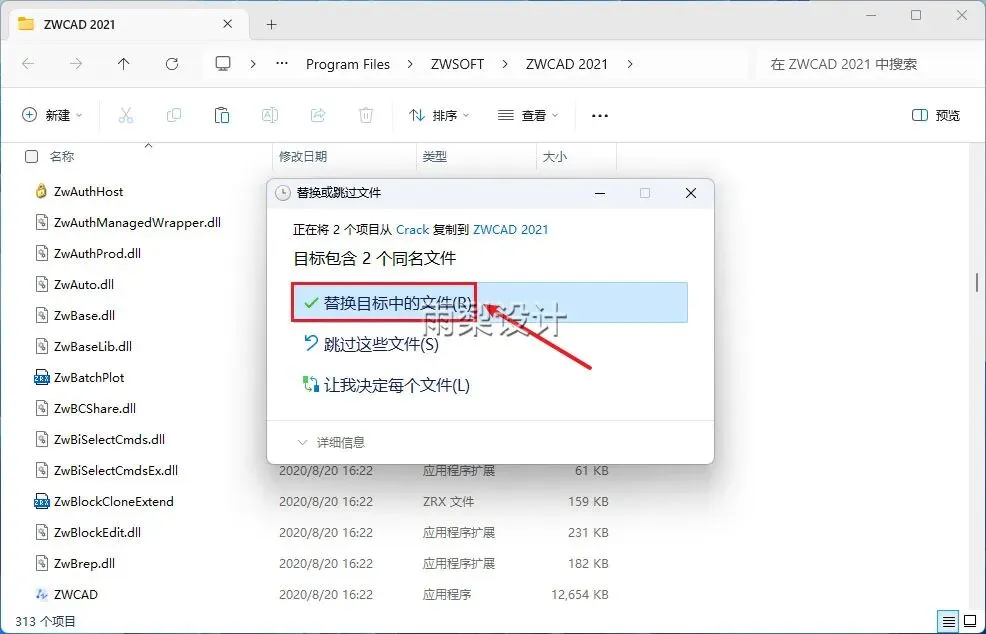Expand chevron after ZWCAD 2021 in path
986x634 pixels.
(x=629, y=64)
